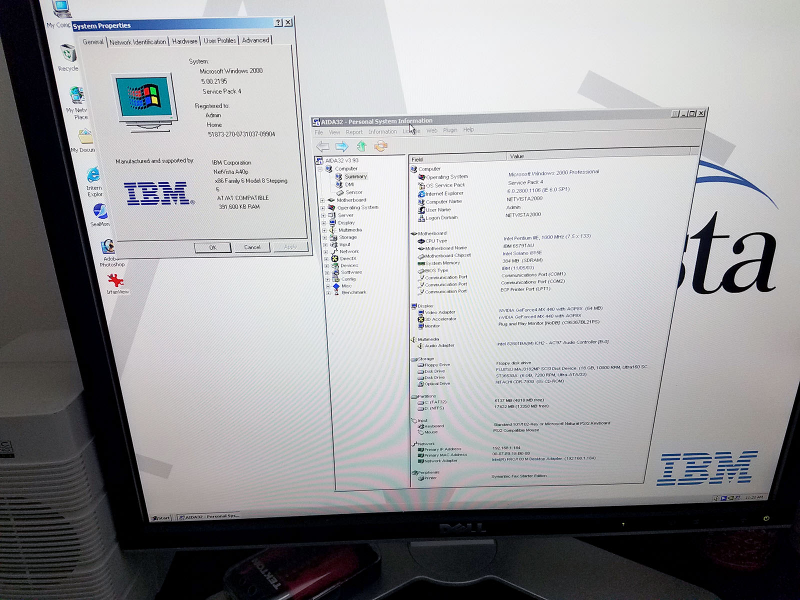Click the Benchmark icon in the tree
Image resolution: width=800 pixels, height=600 pixels.
coord(336,293)
